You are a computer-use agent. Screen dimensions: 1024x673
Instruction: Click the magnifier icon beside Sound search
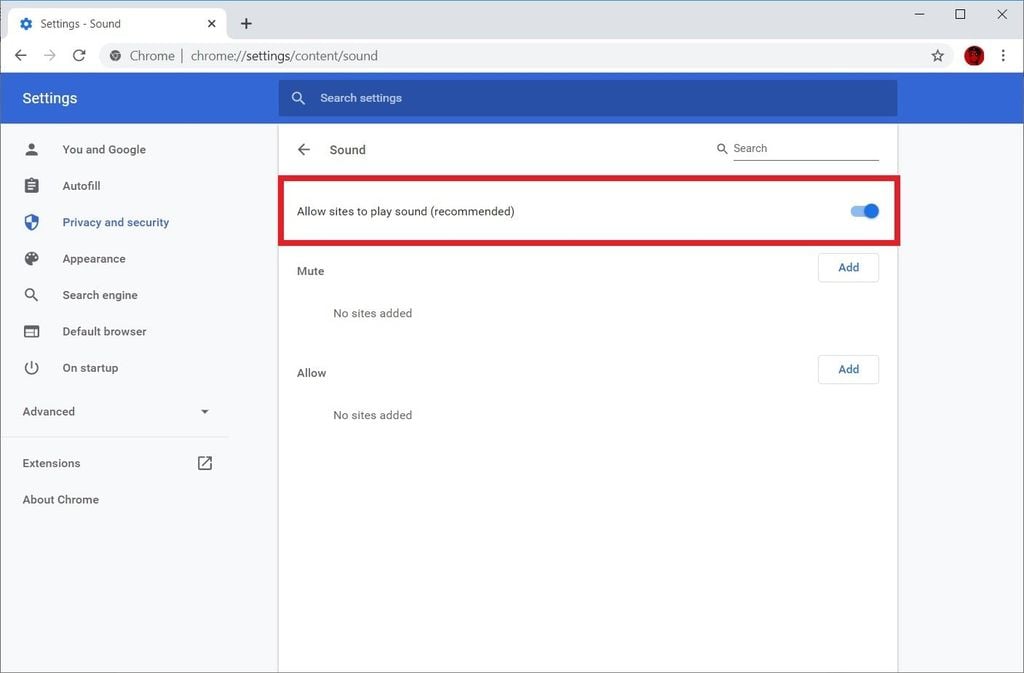722,149
